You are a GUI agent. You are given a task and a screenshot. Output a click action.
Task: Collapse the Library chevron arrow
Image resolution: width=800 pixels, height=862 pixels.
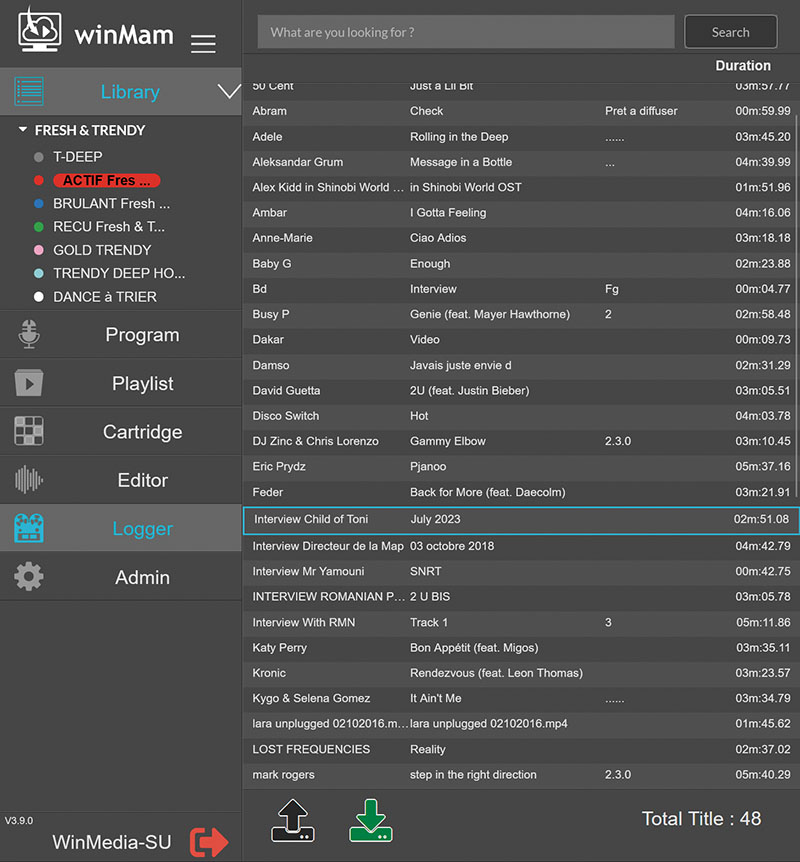(228, 92)
